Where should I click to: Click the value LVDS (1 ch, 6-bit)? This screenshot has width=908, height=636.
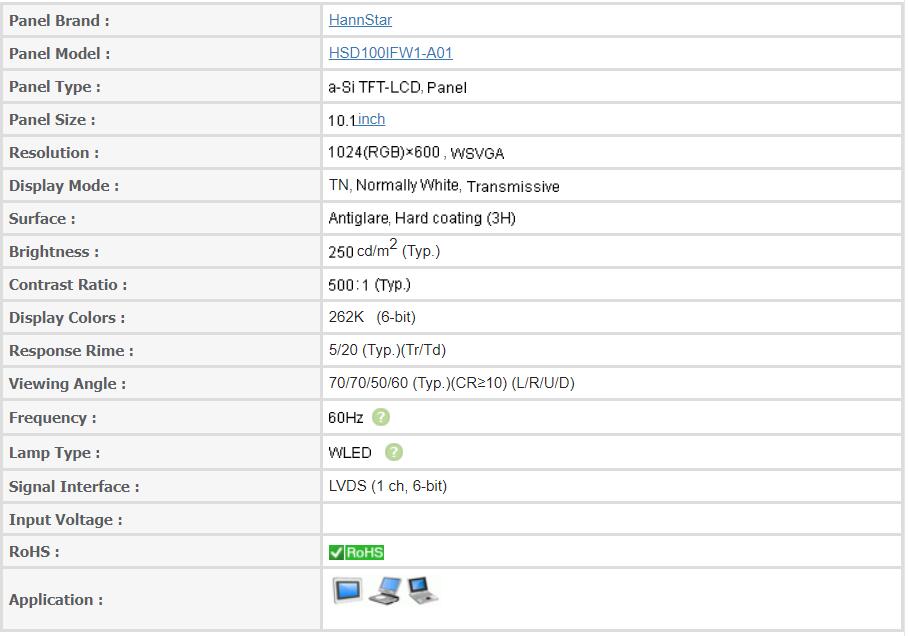pyautogui.click(x=387, y=486)
